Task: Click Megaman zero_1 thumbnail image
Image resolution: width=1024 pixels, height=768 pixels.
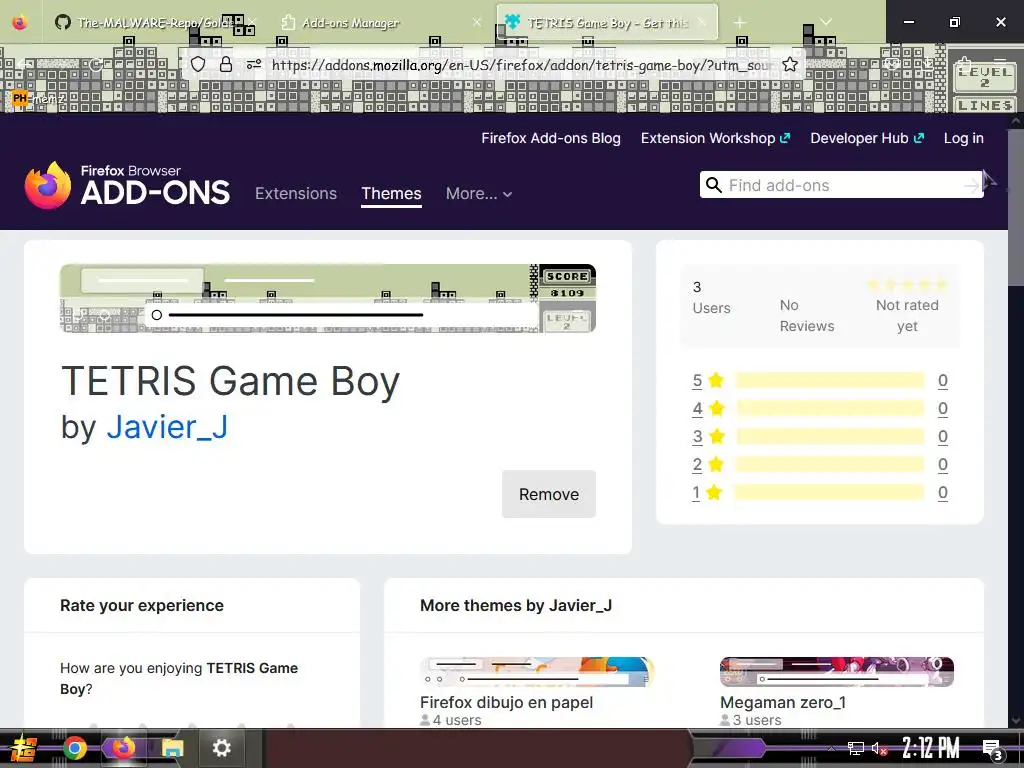Action: 837,672
